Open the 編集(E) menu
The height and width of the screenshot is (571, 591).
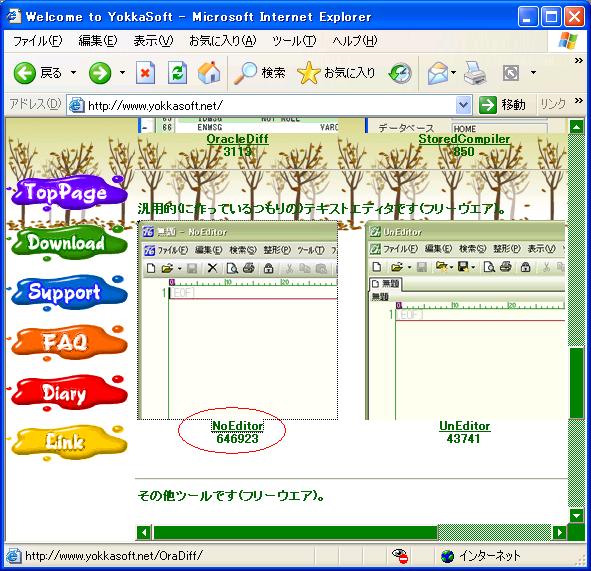(x=98, y=40)
